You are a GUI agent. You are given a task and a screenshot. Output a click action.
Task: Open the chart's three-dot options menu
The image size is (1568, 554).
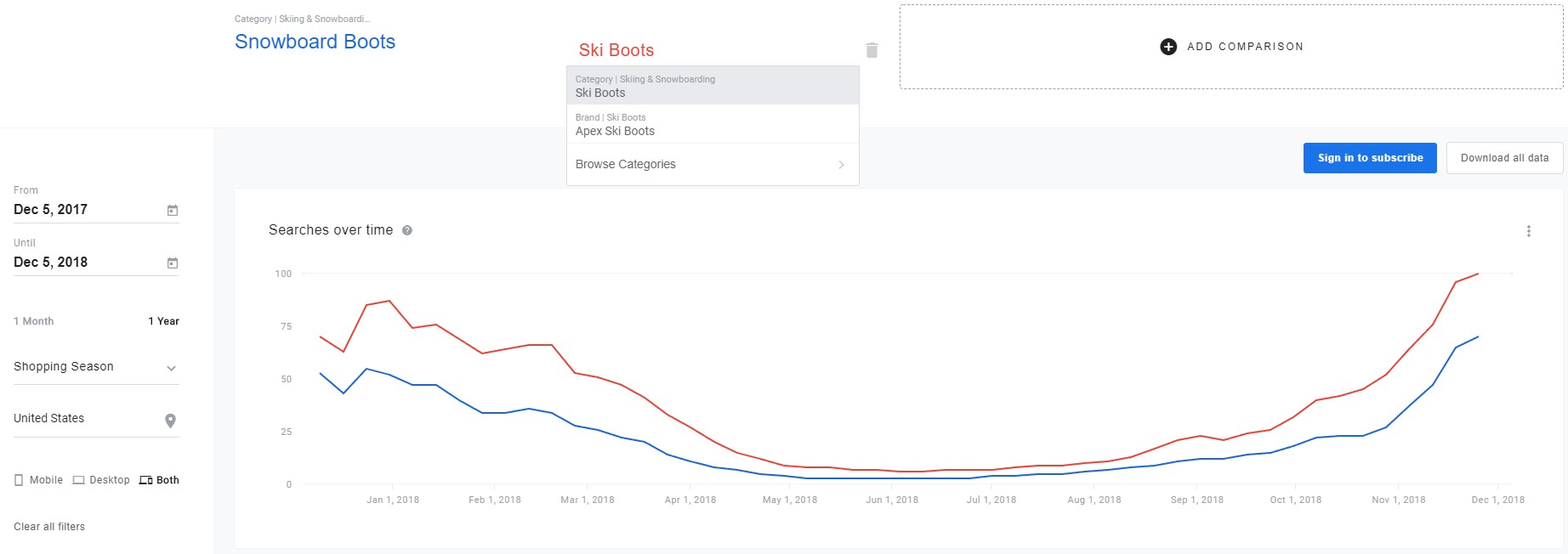pyautogui.click(x=1528, y=231)
